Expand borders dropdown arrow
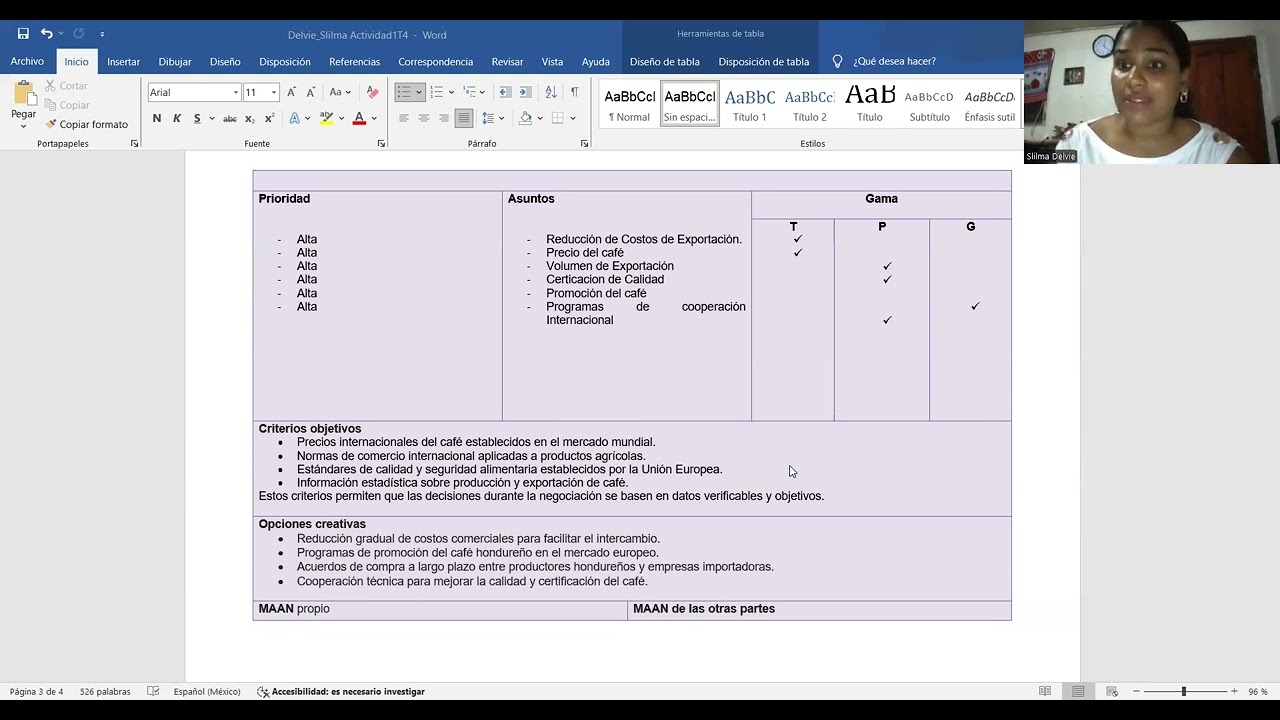This screenshot has width=1280, height=720. click(x=573, y=118)
